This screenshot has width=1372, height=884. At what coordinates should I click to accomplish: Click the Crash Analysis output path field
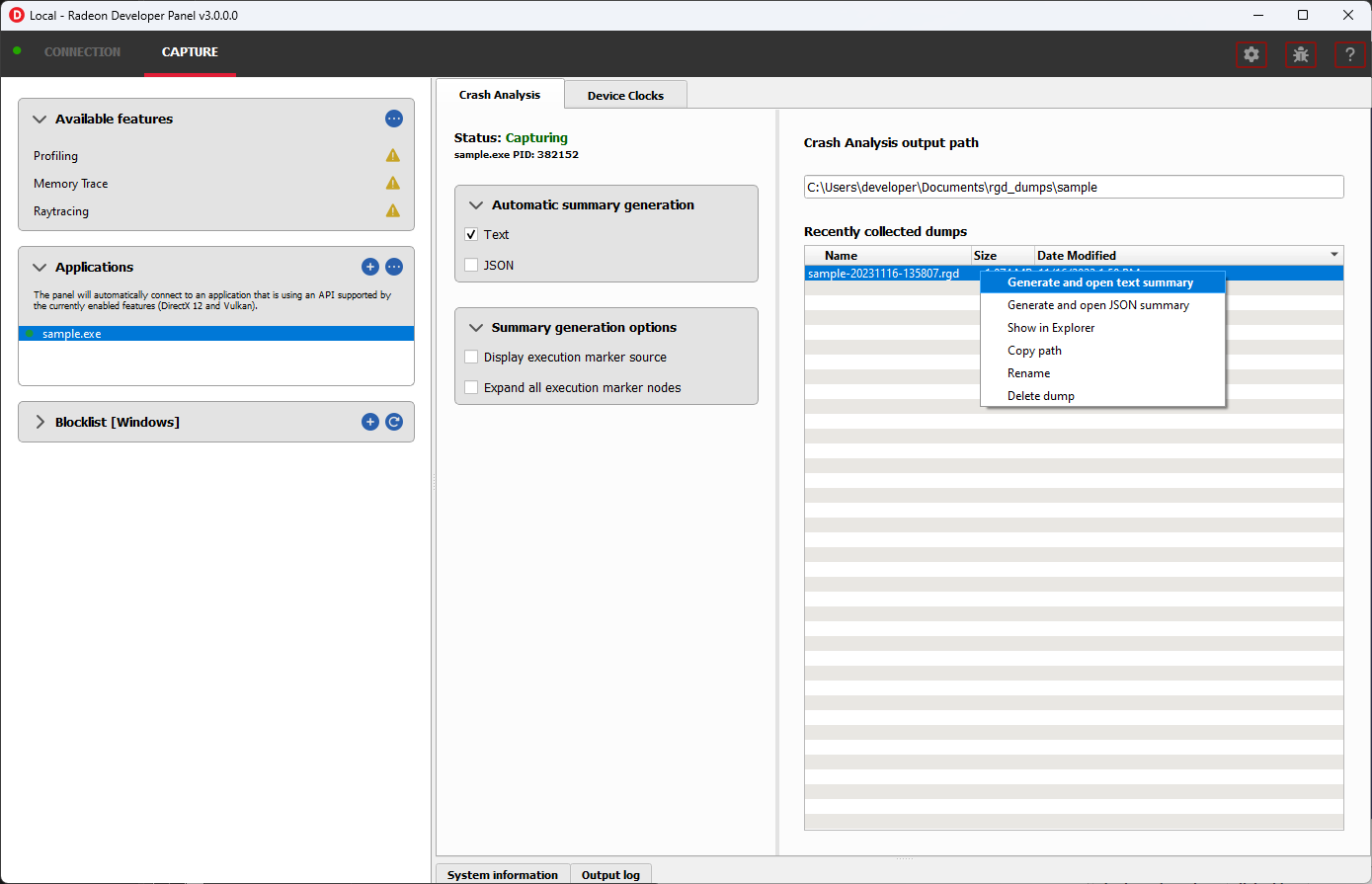coord(1074,187)
